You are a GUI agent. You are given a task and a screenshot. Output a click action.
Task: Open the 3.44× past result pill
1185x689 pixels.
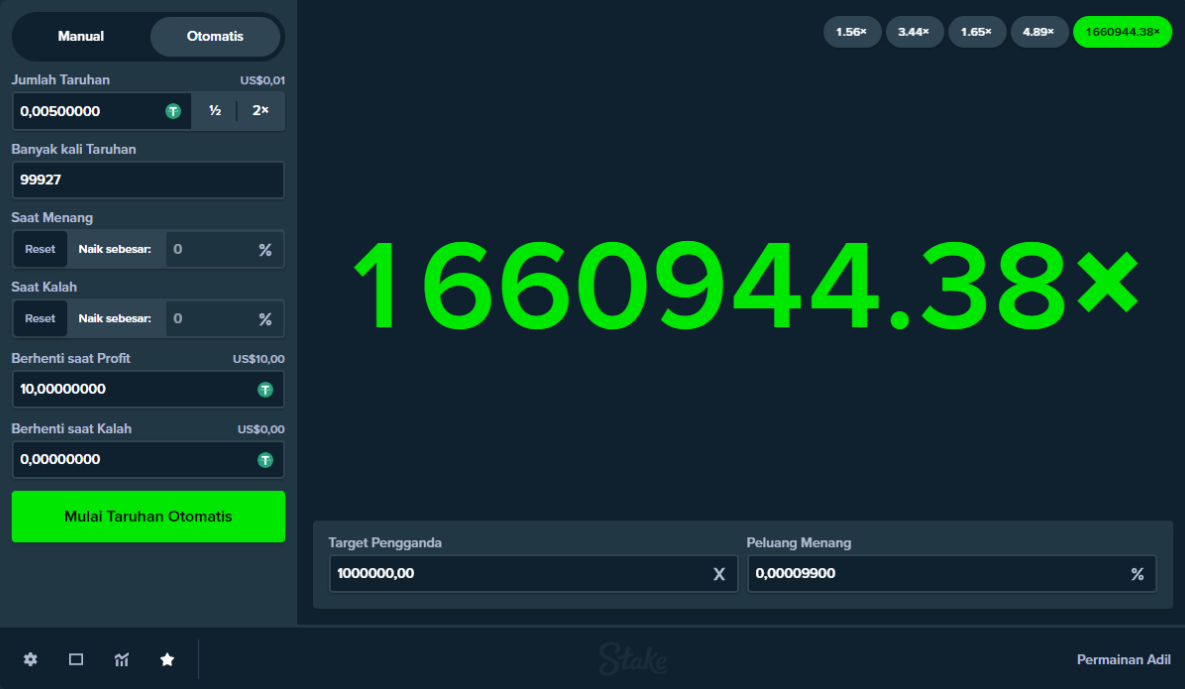[914, 32]
